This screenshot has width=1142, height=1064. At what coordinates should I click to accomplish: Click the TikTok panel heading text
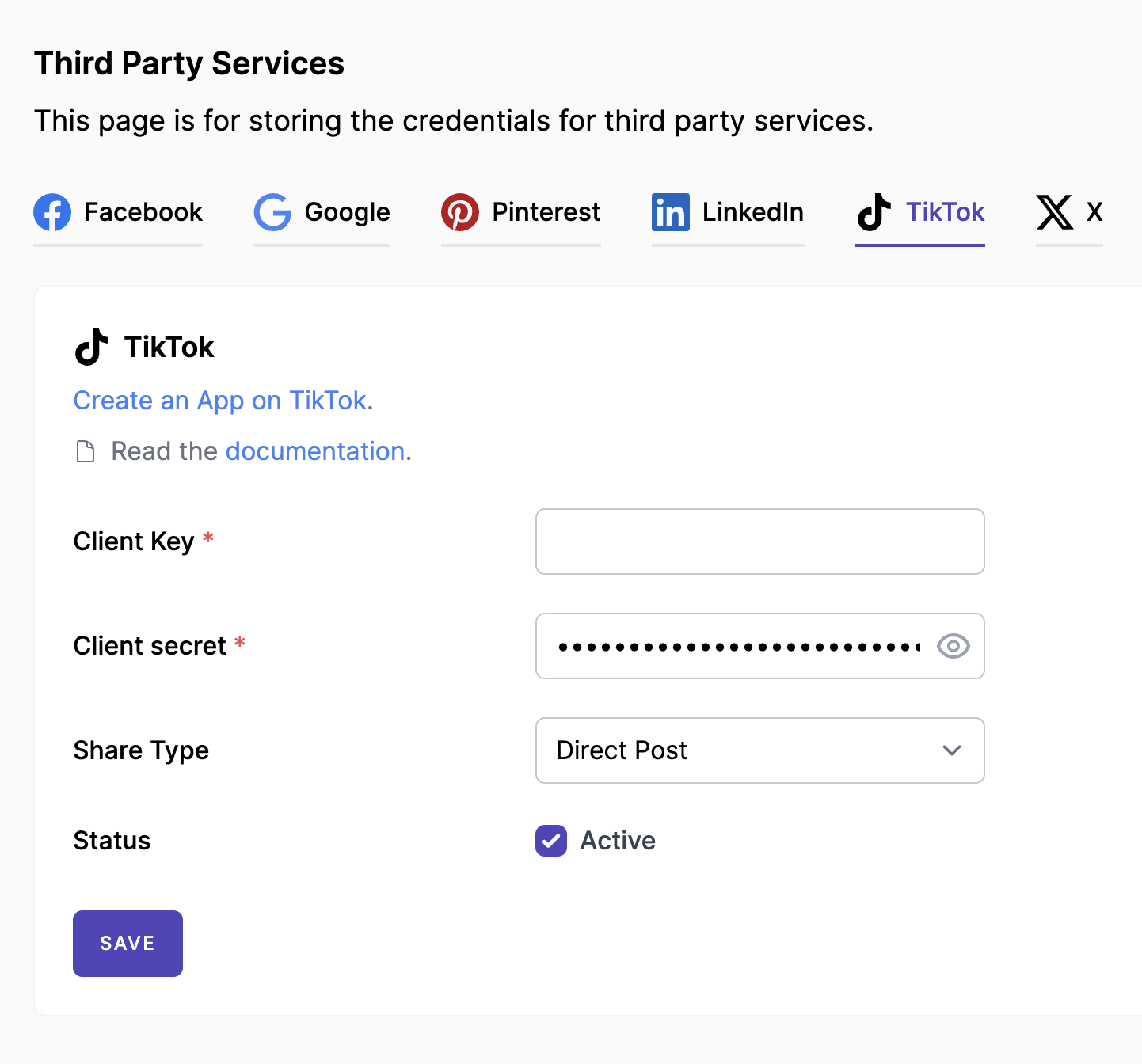tap(169, 347)
